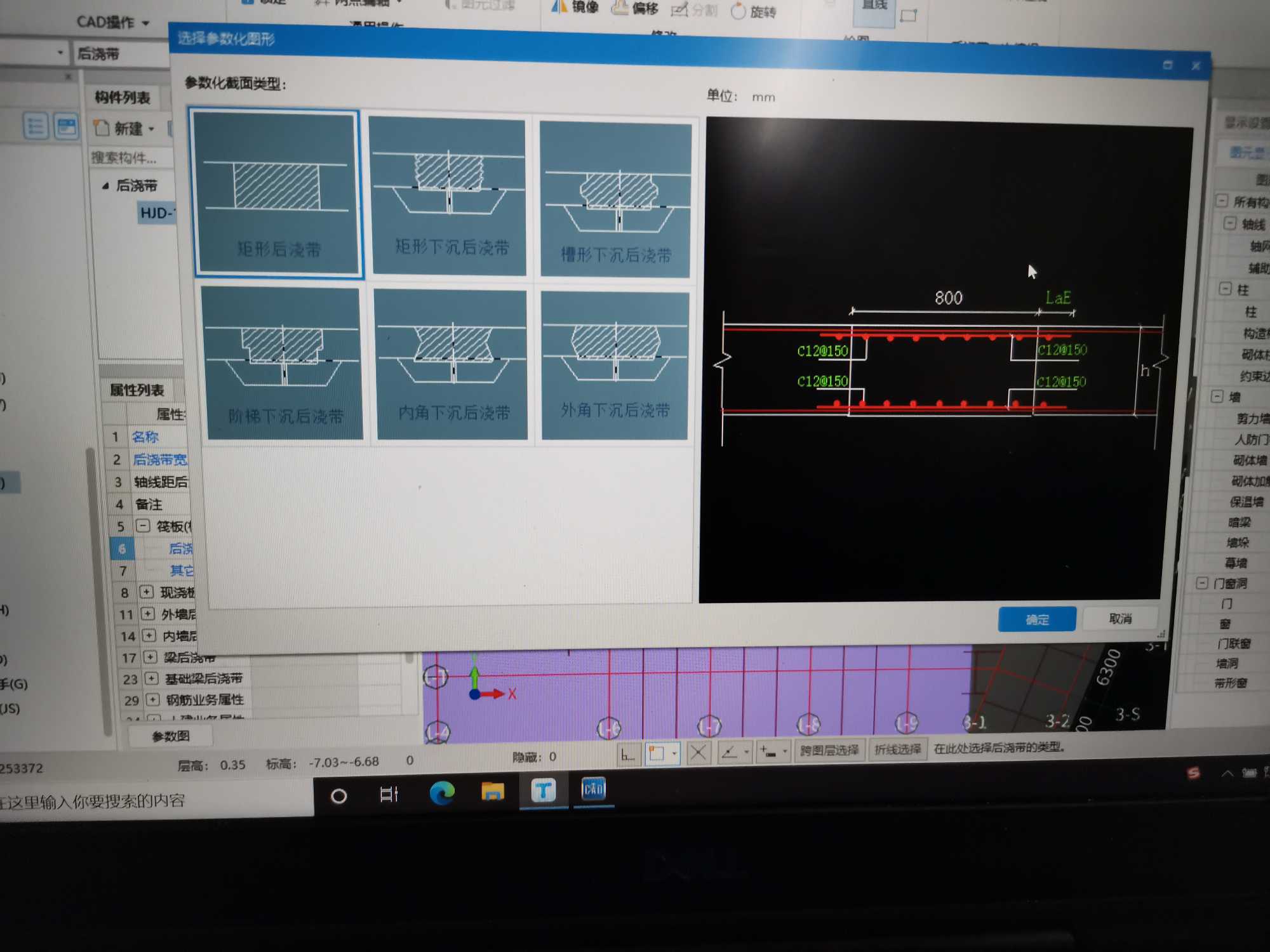
Task: Confirm with the 确定 button
Action: pyautogui.click(x=1036, y=619)
